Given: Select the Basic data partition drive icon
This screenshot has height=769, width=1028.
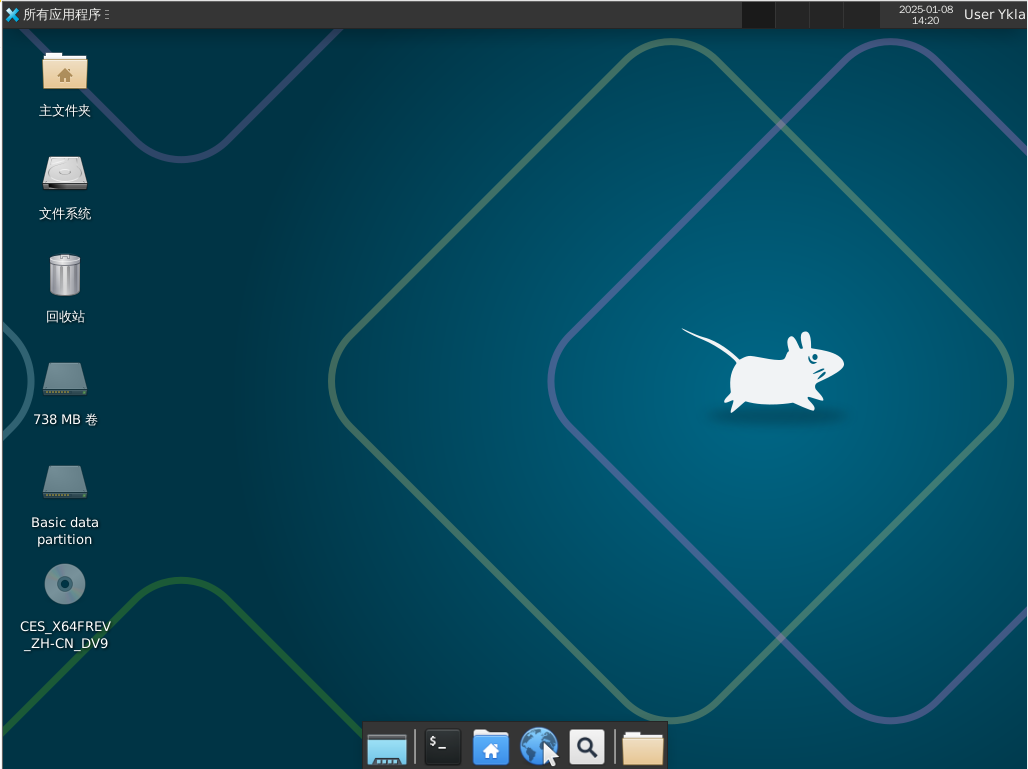Looking at the screenshot, I should tap(65, 481).
